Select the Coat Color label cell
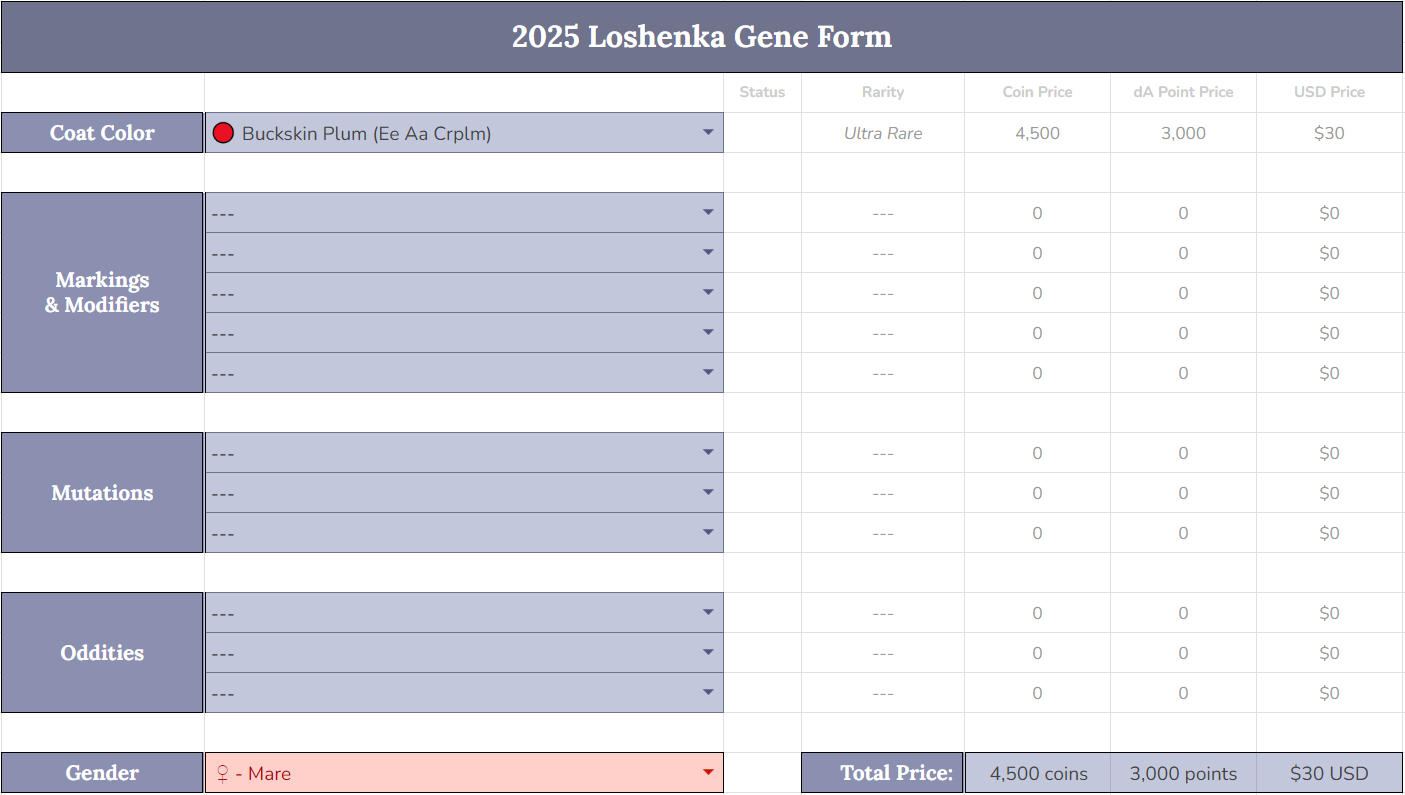 (x=102, y=133)
